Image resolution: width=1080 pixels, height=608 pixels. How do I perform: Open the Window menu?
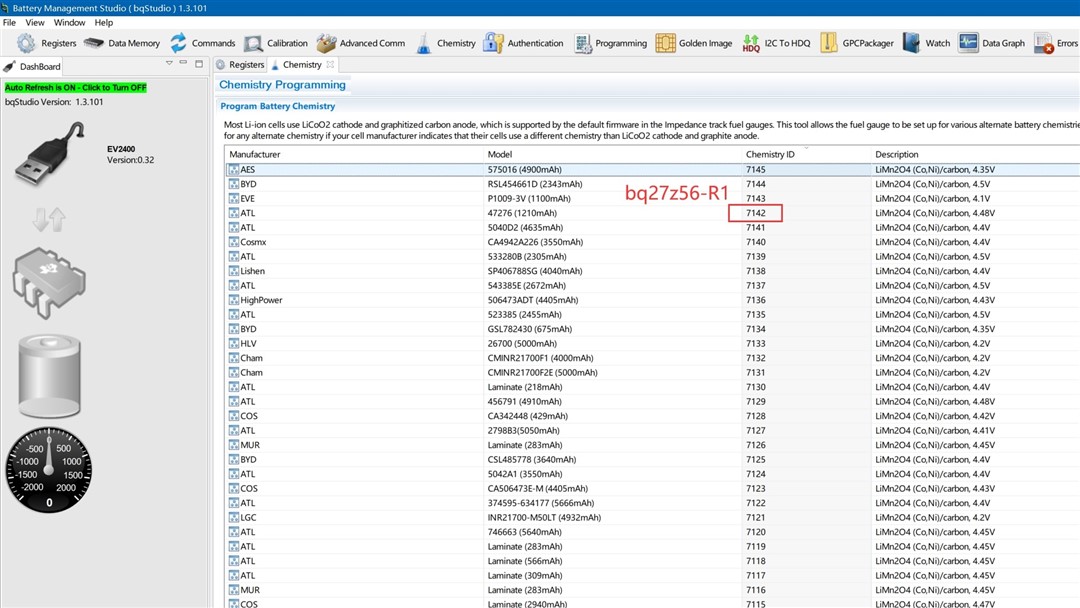point(70,22)
